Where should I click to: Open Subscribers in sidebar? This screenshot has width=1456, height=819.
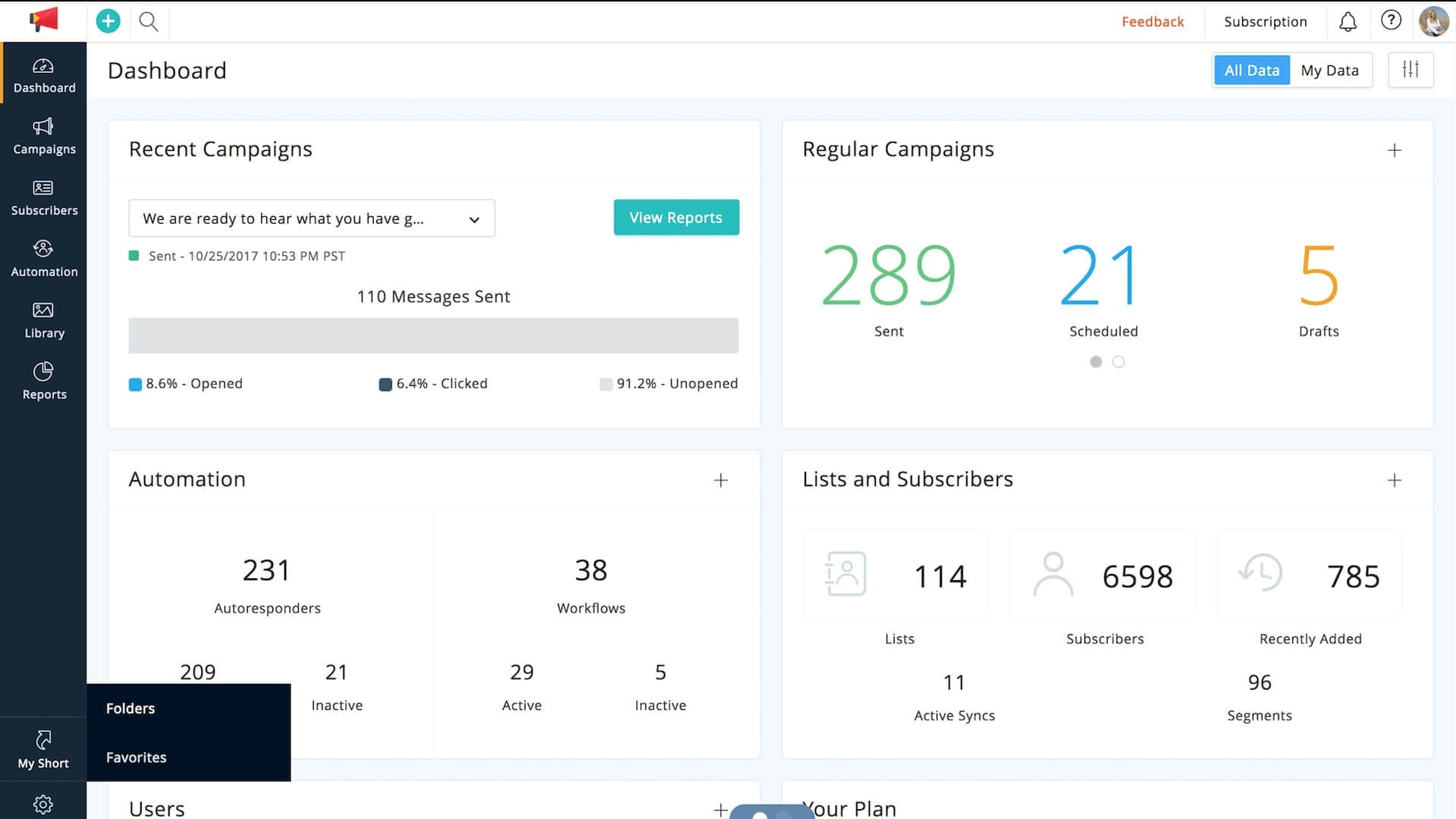(44, 198)
